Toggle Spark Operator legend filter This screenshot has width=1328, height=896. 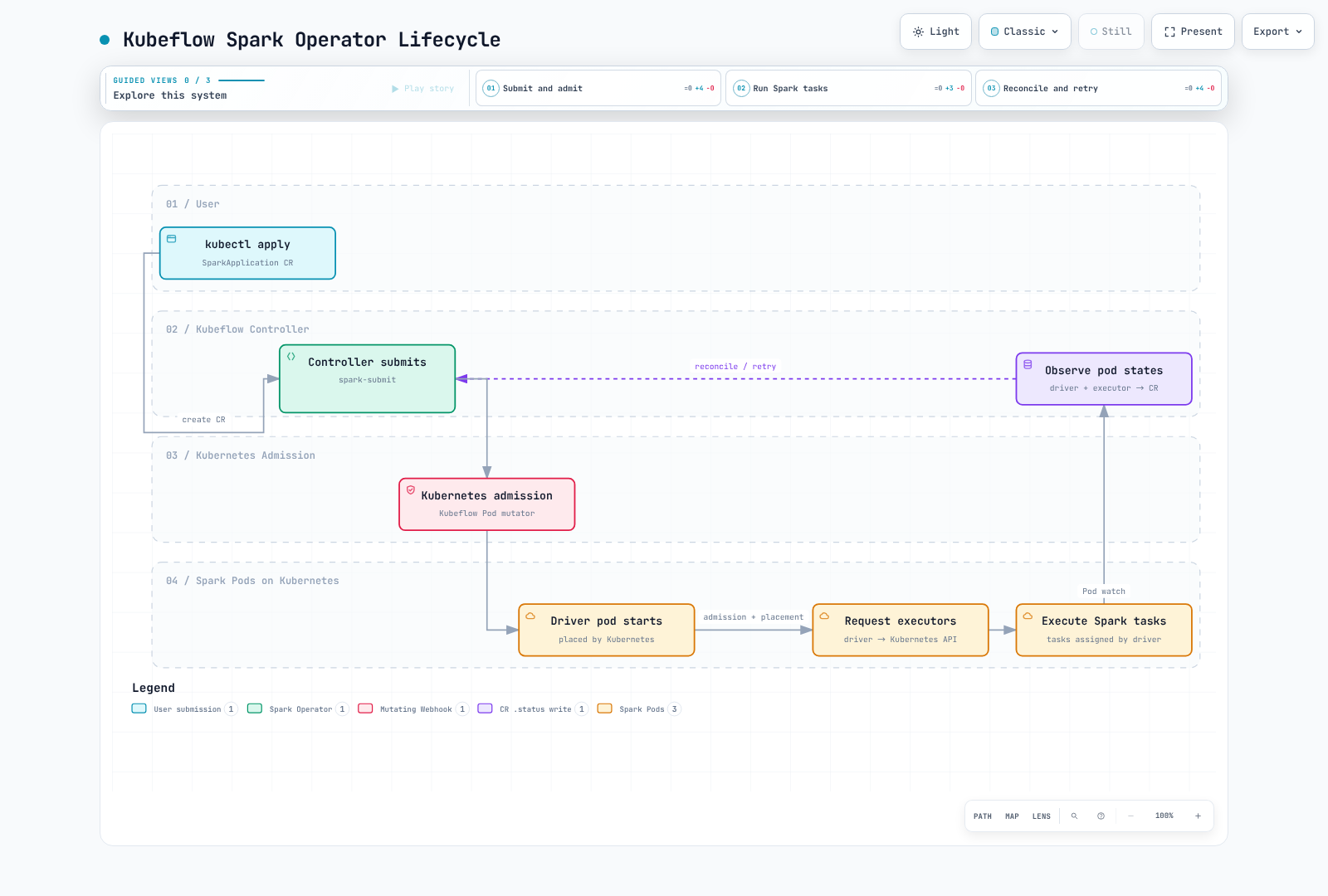pyautogui.click(x=298, y=709)
